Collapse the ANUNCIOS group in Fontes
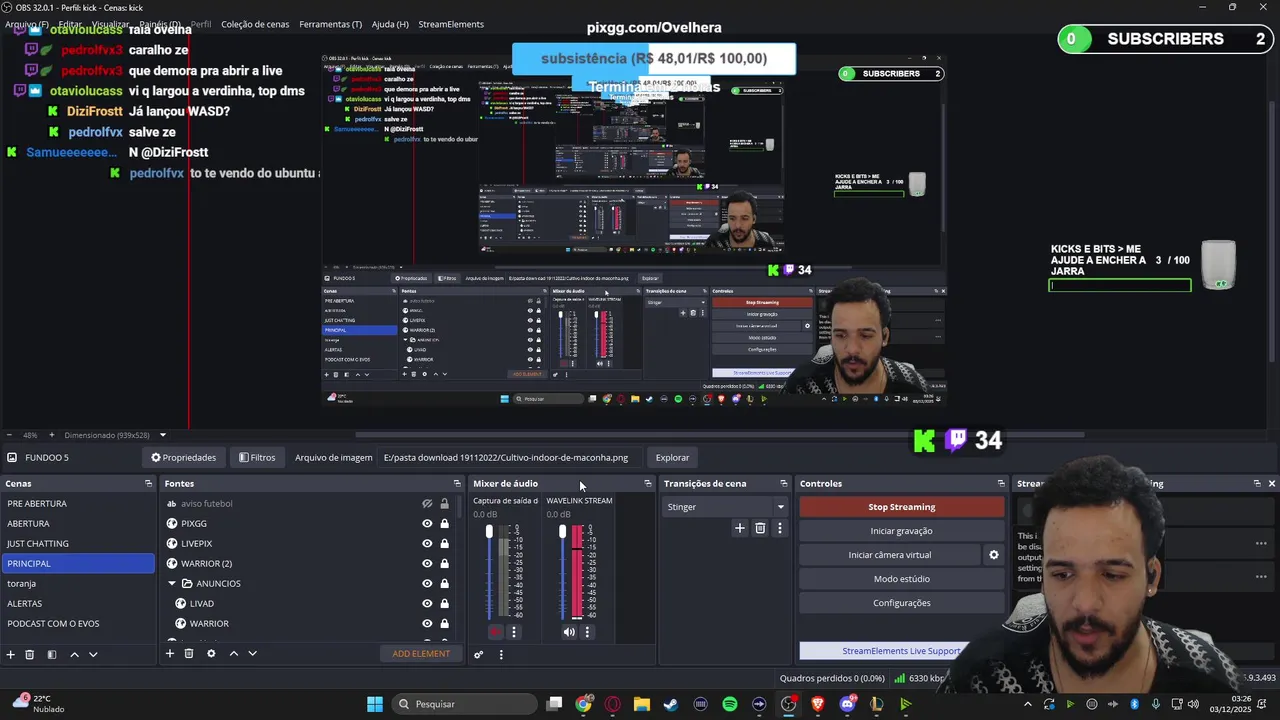 click(172, 584)
